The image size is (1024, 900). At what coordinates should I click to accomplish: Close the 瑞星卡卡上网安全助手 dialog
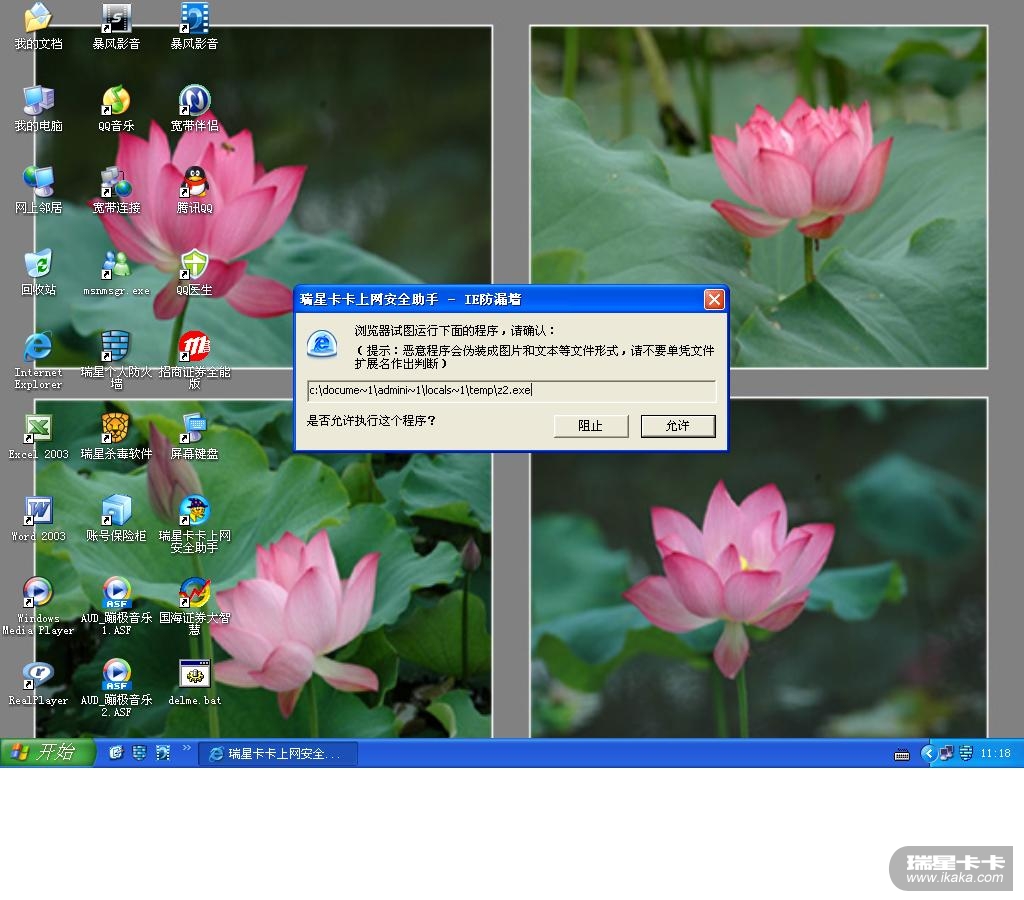click(714, 299)
